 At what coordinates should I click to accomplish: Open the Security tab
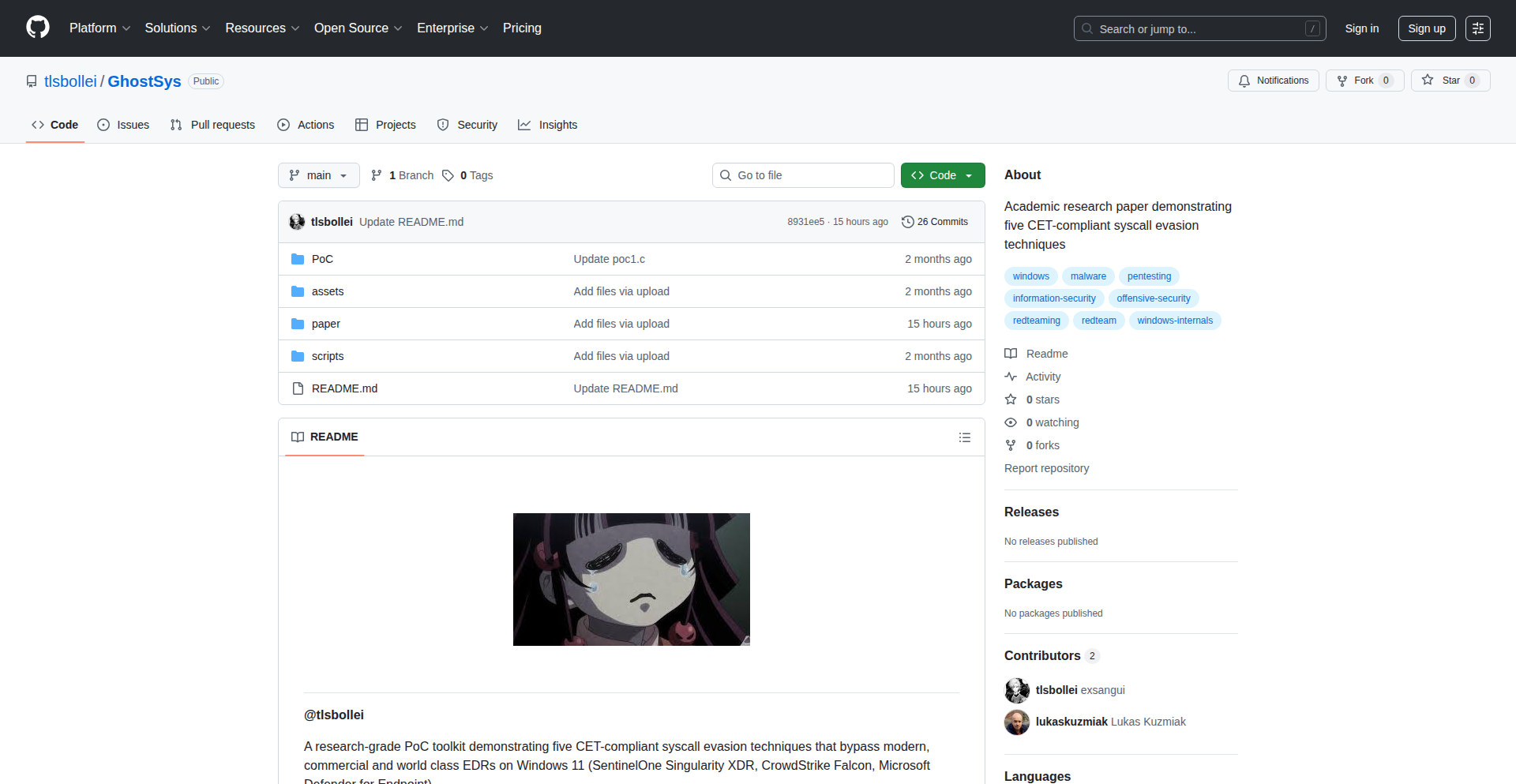467,125
